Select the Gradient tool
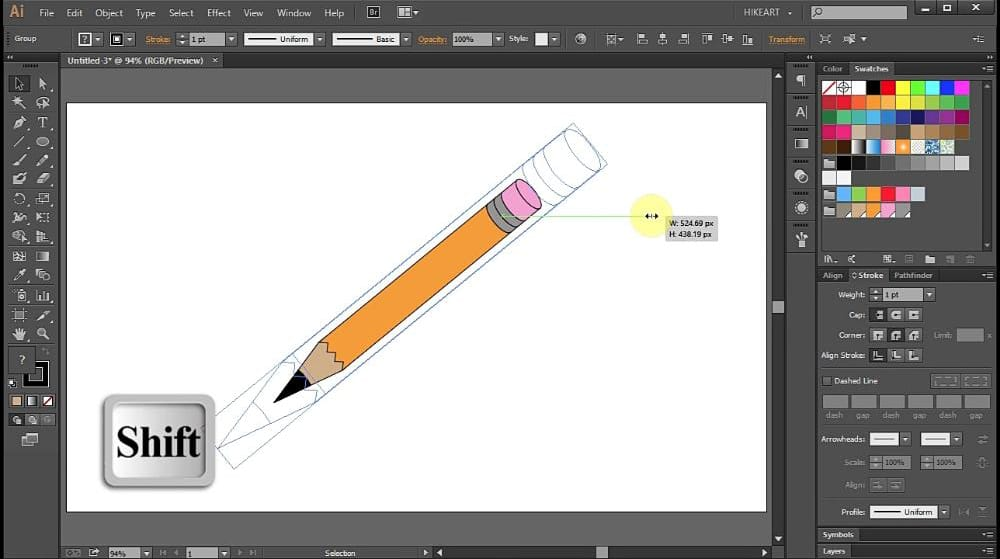 pyautogui.click(x=43, y=256)
